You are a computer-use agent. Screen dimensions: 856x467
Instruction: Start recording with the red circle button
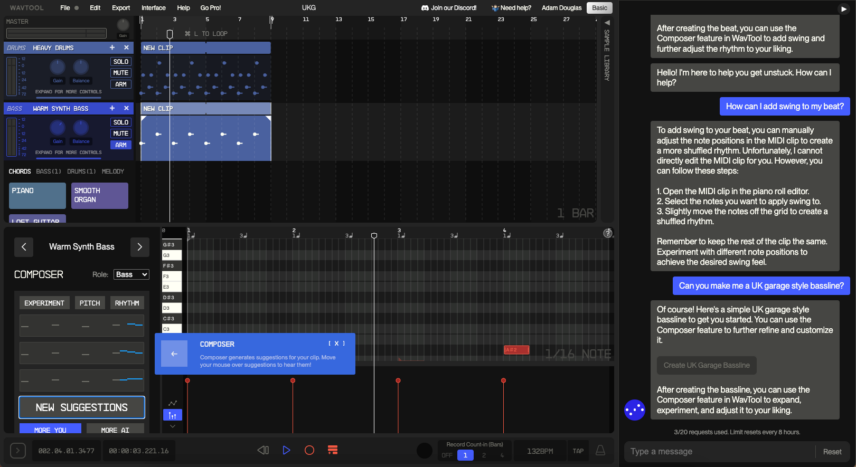(x=309, y=450)
